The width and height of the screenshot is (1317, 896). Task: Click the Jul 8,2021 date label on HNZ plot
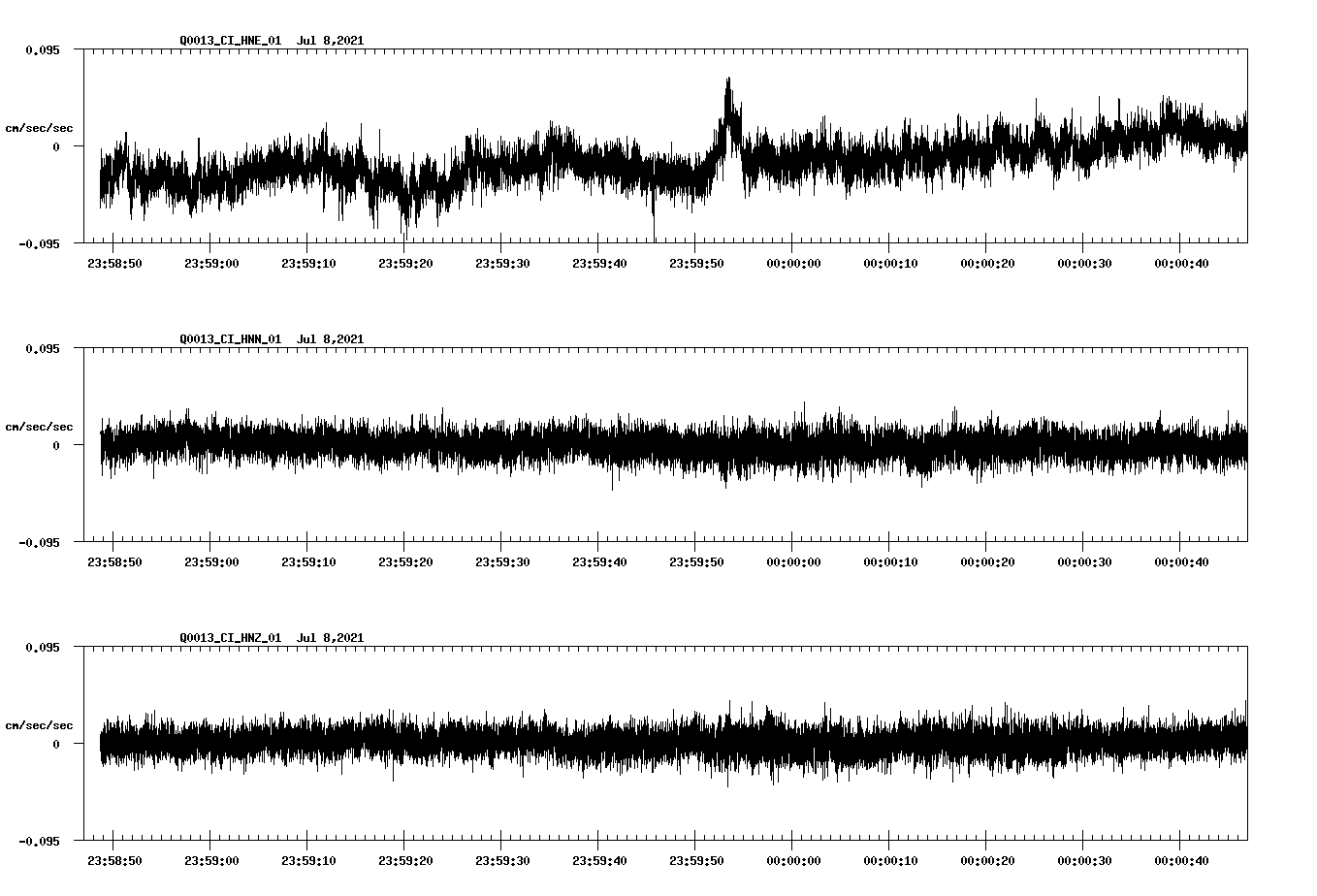tap(331, 637)
